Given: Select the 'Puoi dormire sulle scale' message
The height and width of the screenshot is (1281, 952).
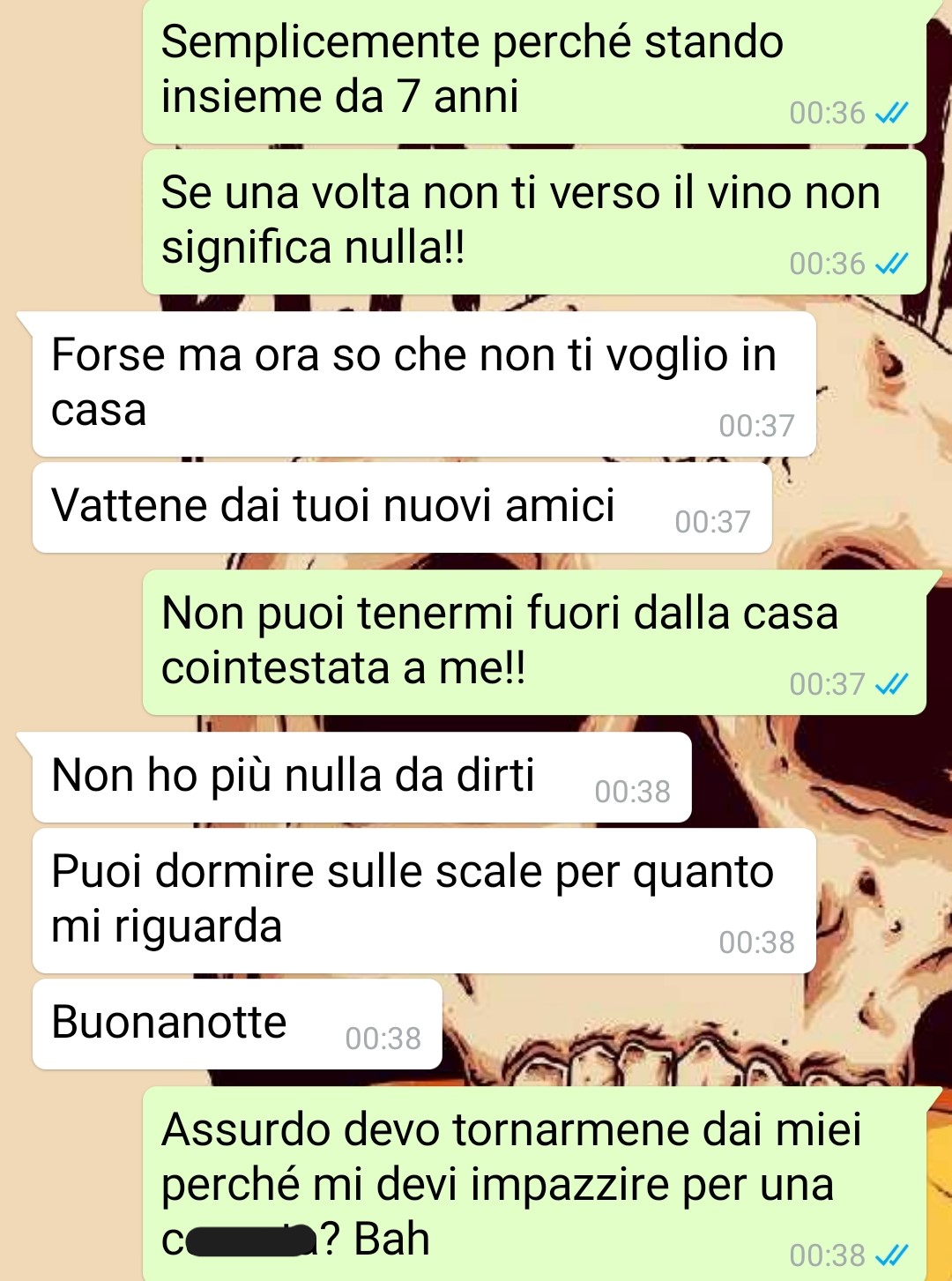Looking at the screenshot, I should pos(424,901).
